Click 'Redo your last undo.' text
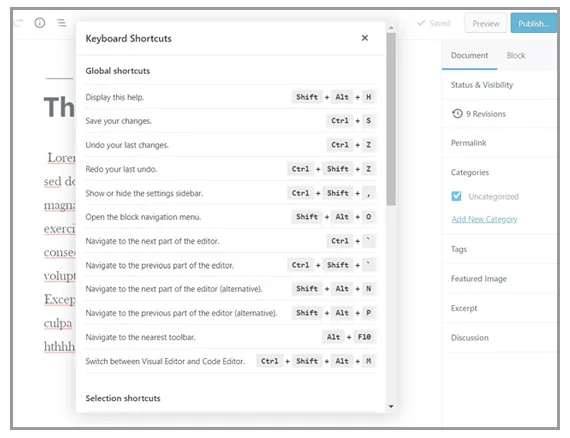The height and width of the screenshot is (438, 570). tap(121, 169)
